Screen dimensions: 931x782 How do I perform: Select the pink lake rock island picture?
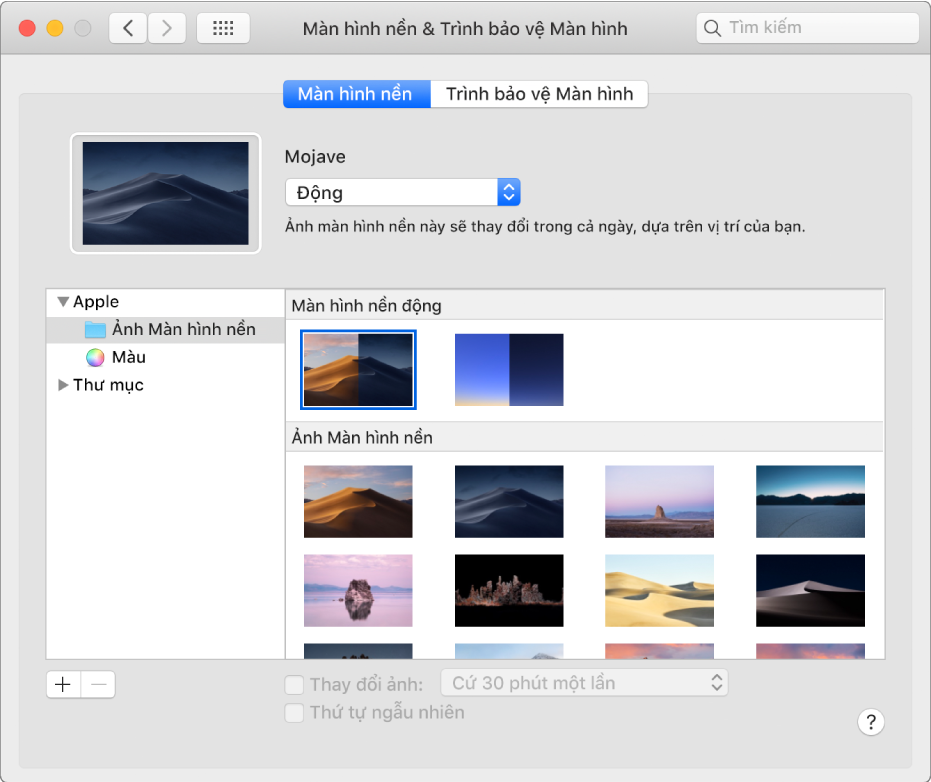click(358, 590)
